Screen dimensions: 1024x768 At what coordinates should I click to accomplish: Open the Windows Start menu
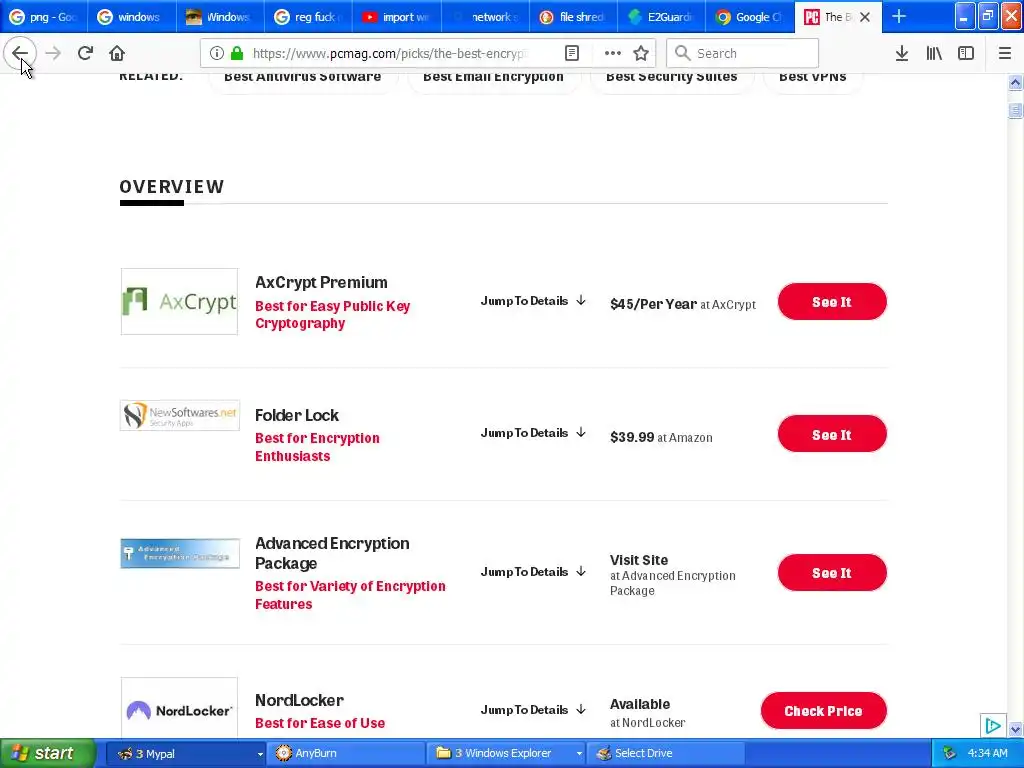(47, 753)
